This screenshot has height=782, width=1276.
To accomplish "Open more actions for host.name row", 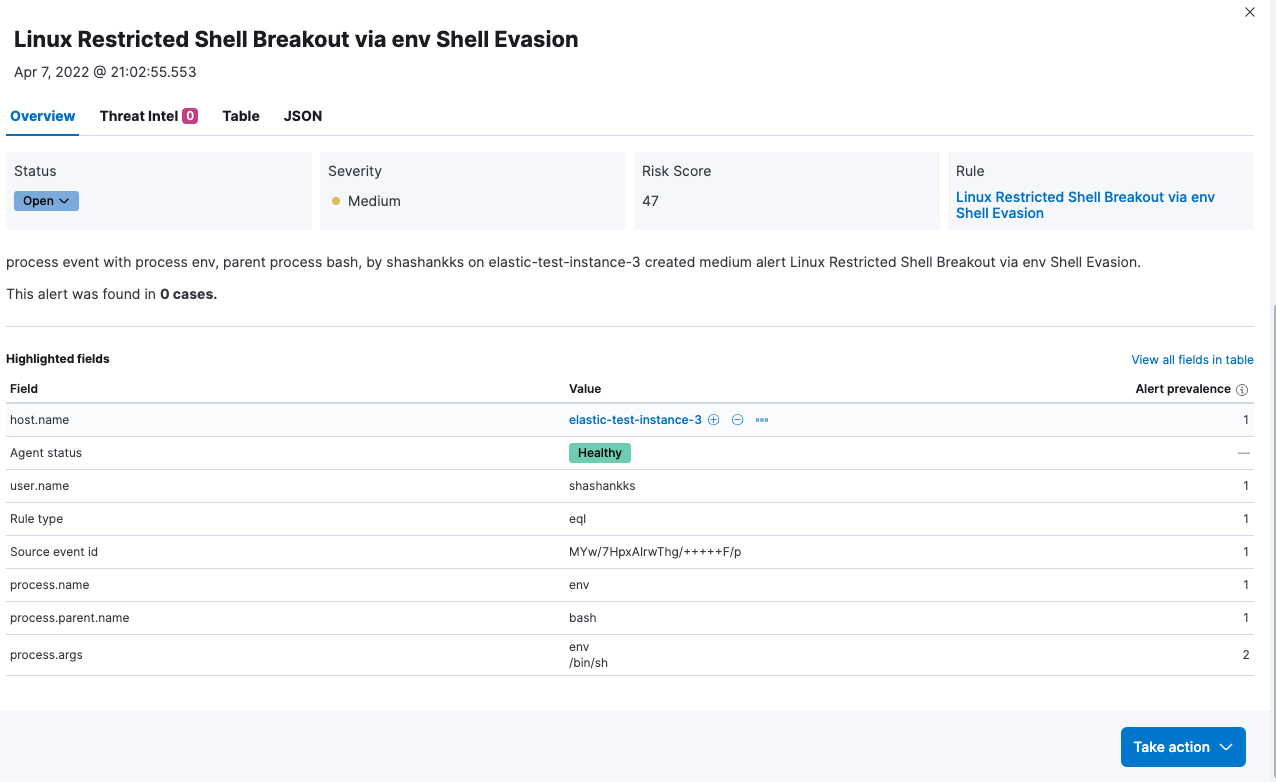I will coord(762,420).
